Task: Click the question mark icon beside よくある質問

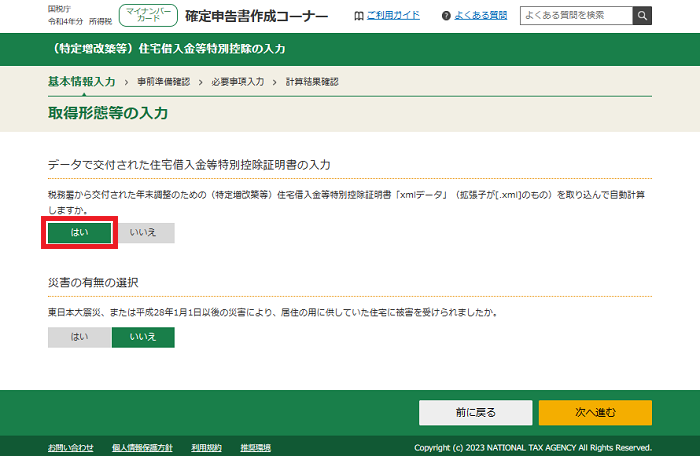Action: coord(447,16)
